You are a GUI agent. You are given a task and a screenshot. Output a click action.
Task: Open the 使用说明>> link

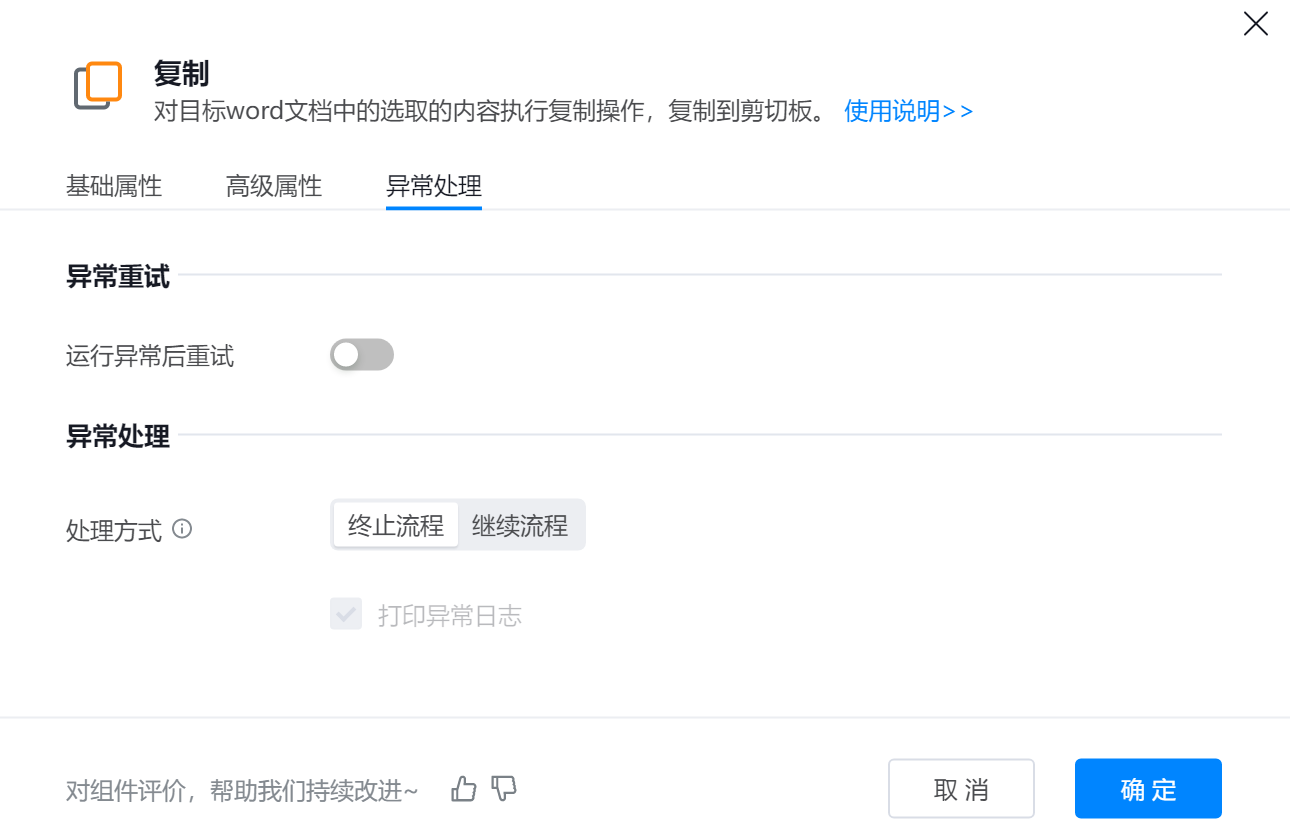[x=908, y=111]
